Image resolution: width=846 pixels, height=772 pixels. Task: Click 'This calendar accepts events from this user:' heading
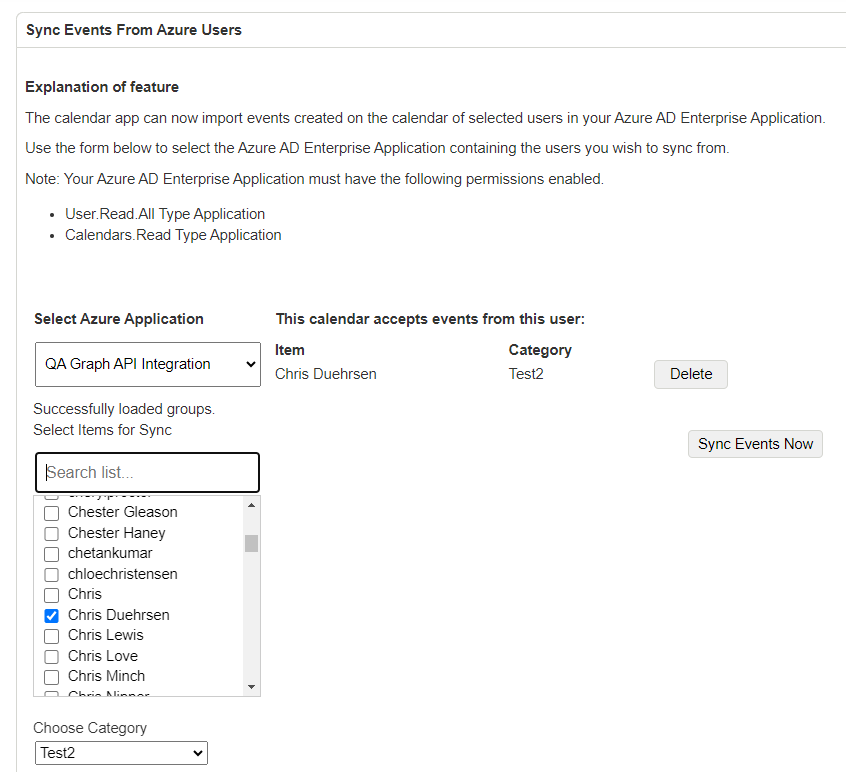point(430,319)
